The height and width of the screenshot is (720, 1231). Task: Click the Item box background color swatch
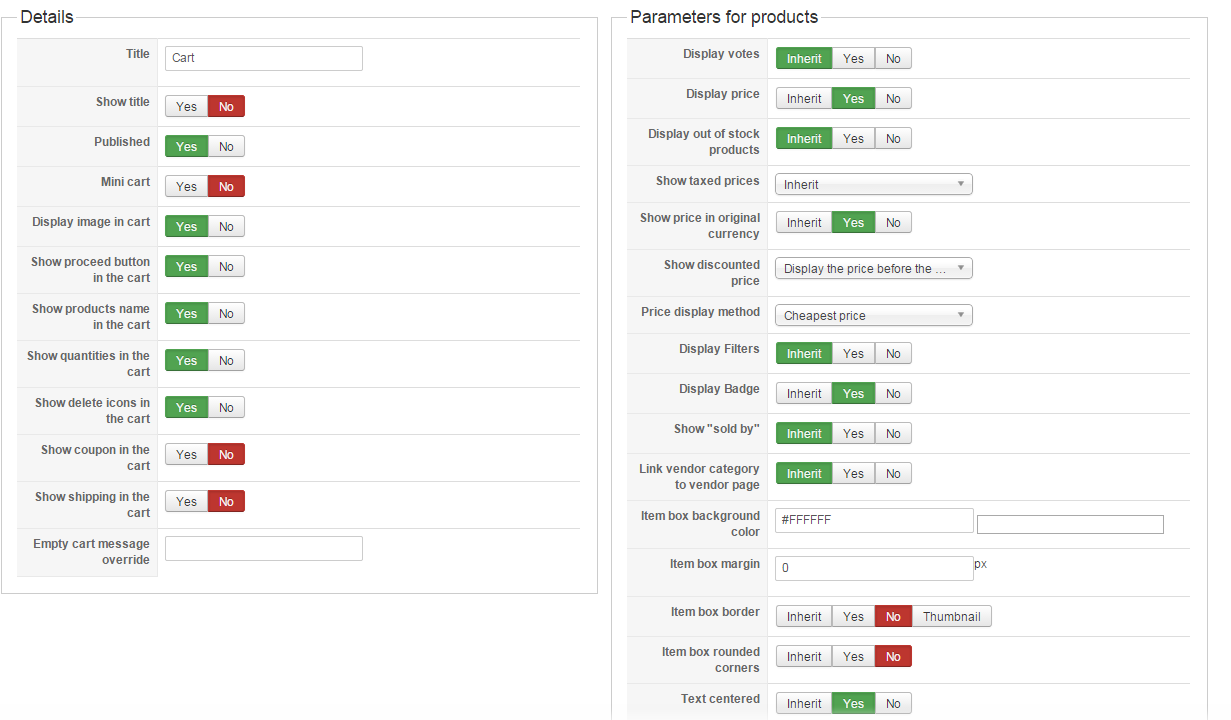1070,524
